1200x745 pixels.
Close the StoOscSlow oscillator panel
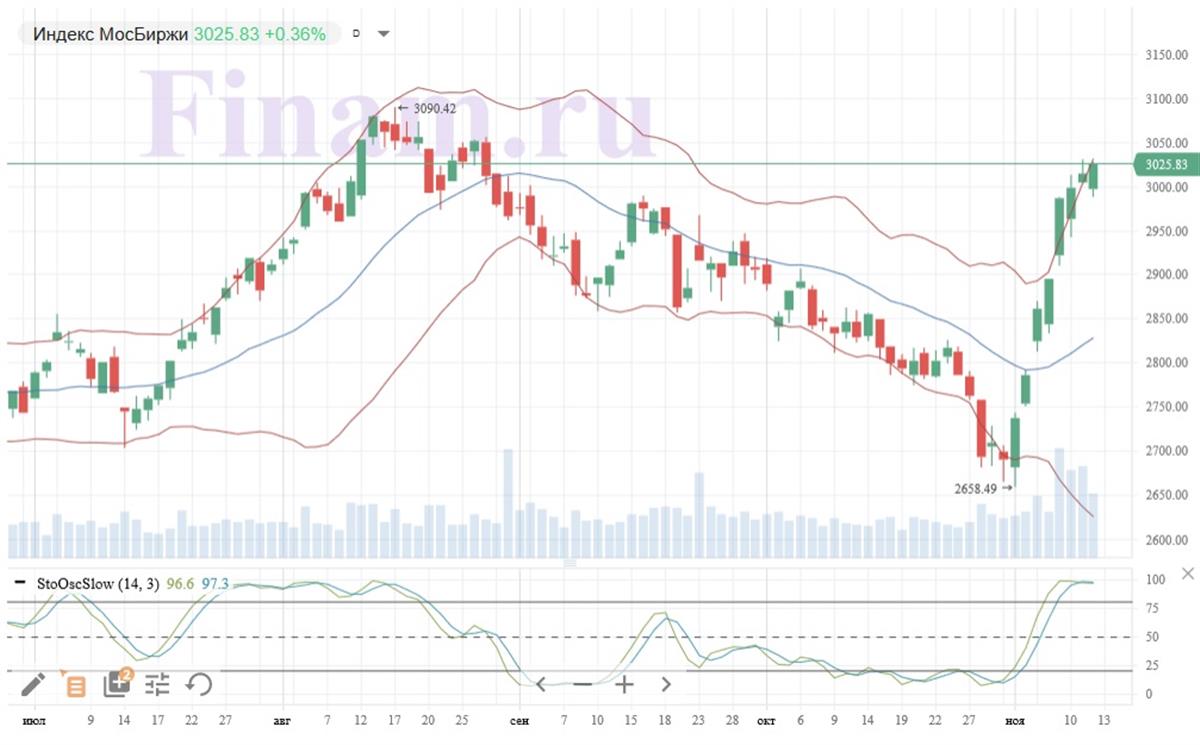pos(1187,574)
